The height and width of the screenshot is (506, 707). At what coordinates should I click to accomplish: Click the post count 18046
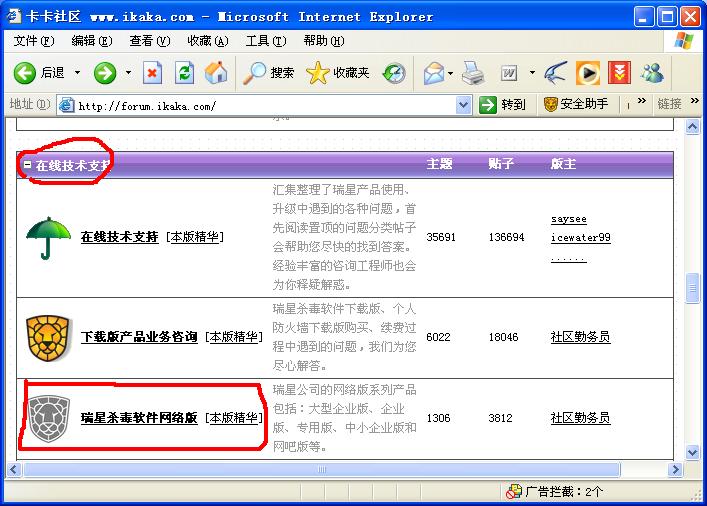pyautogui.click(x=503, y=337)
